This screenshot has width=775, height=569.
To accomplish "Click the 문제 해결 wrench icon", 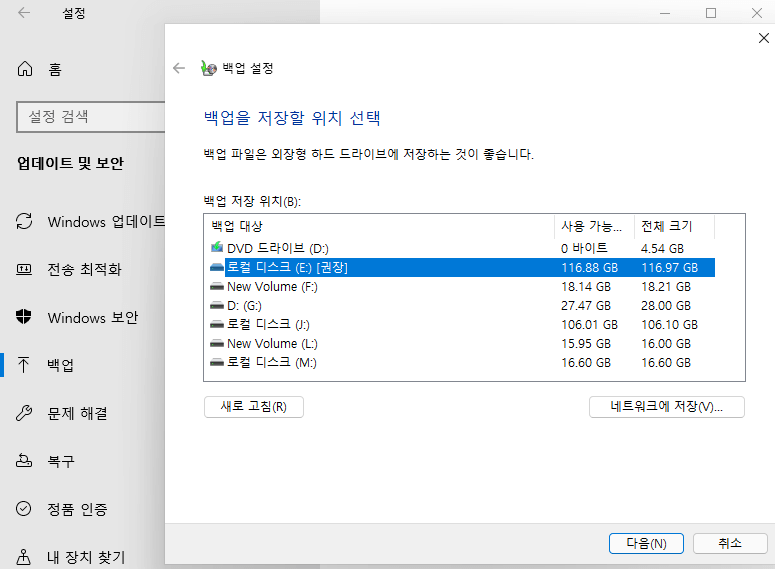I will click(24, 413).
